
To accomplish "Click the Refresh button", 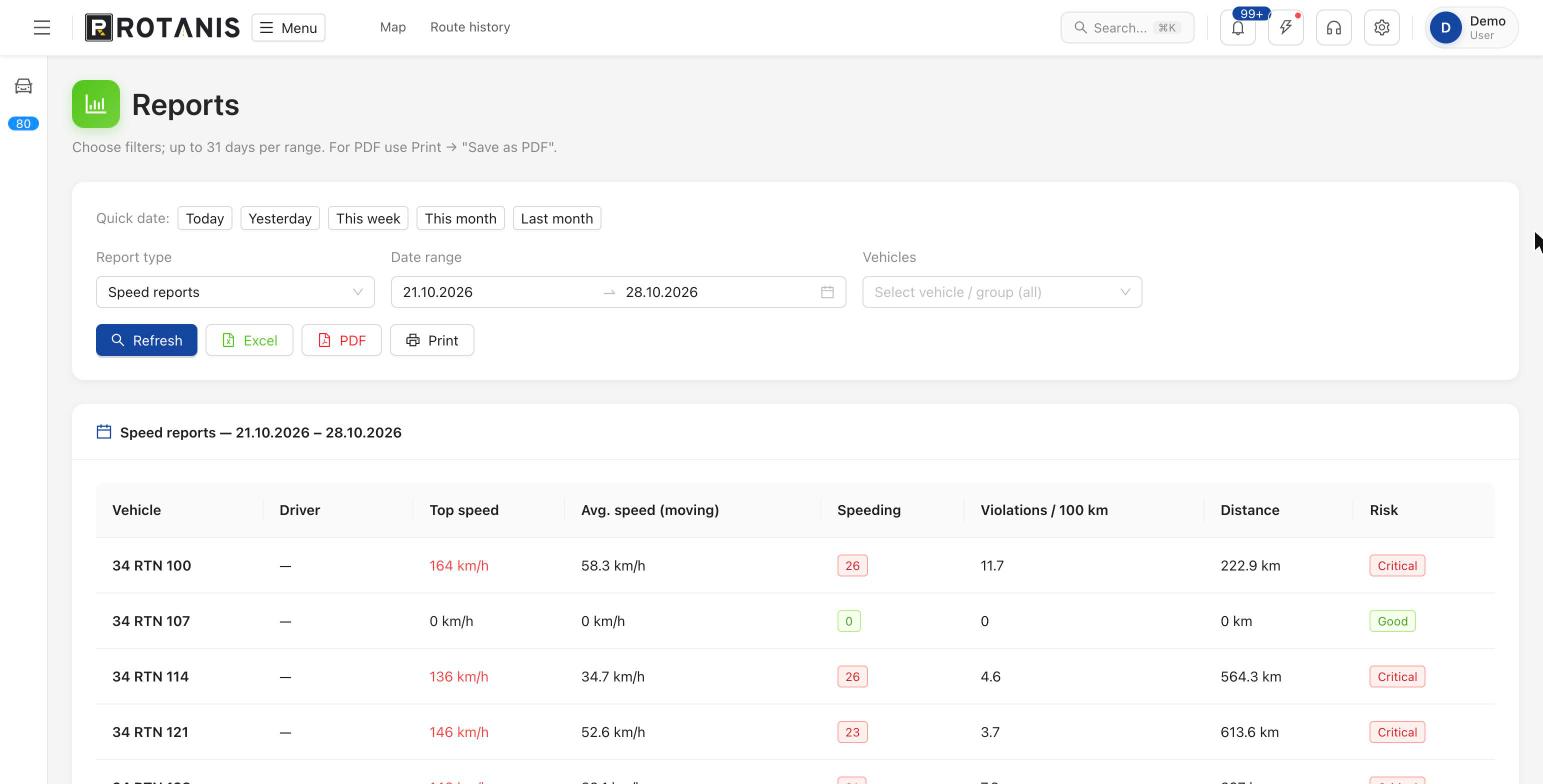I will coord(147,340).
